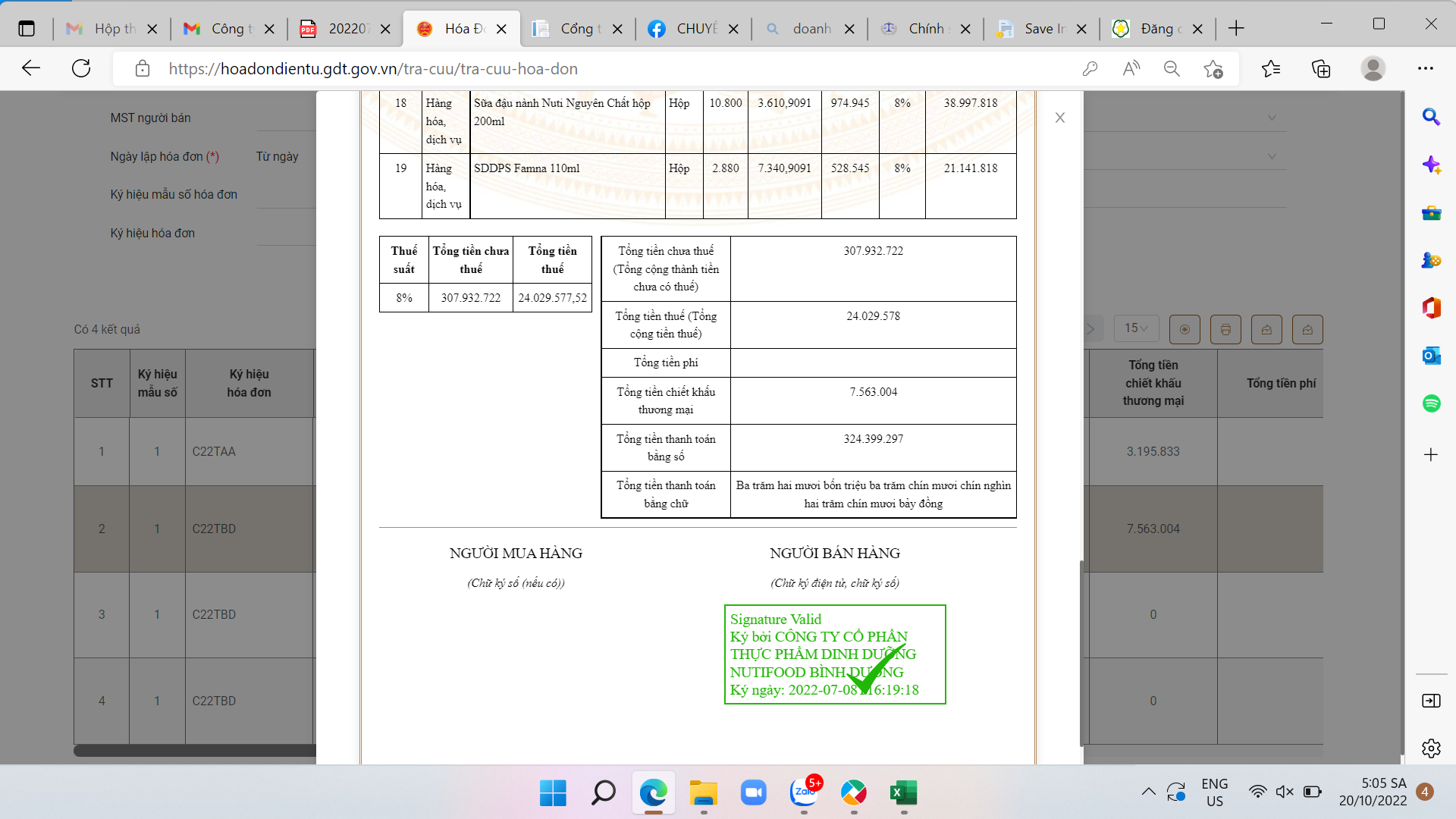The image size is (1456, 819).
Task: Open Excel from the taskbar
Action: (x=903, y=793)
